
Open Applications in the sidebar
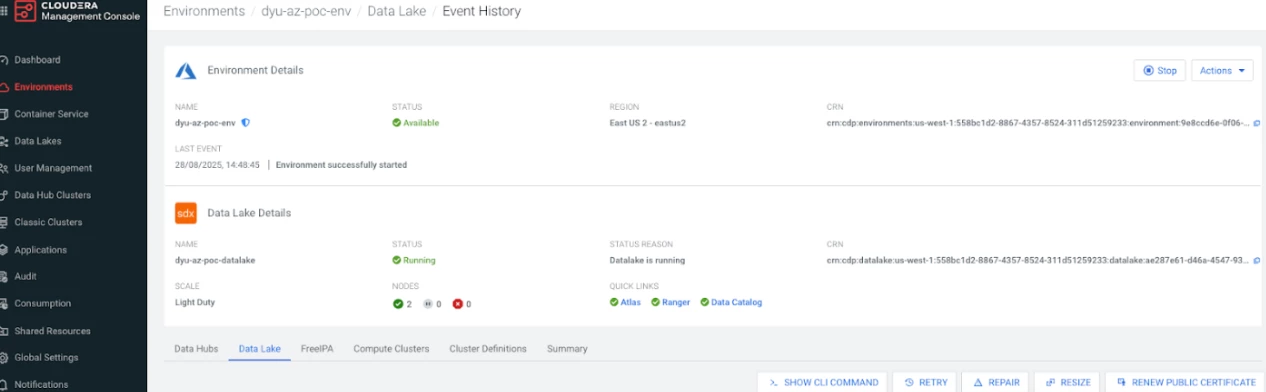[x=40, y=250]
